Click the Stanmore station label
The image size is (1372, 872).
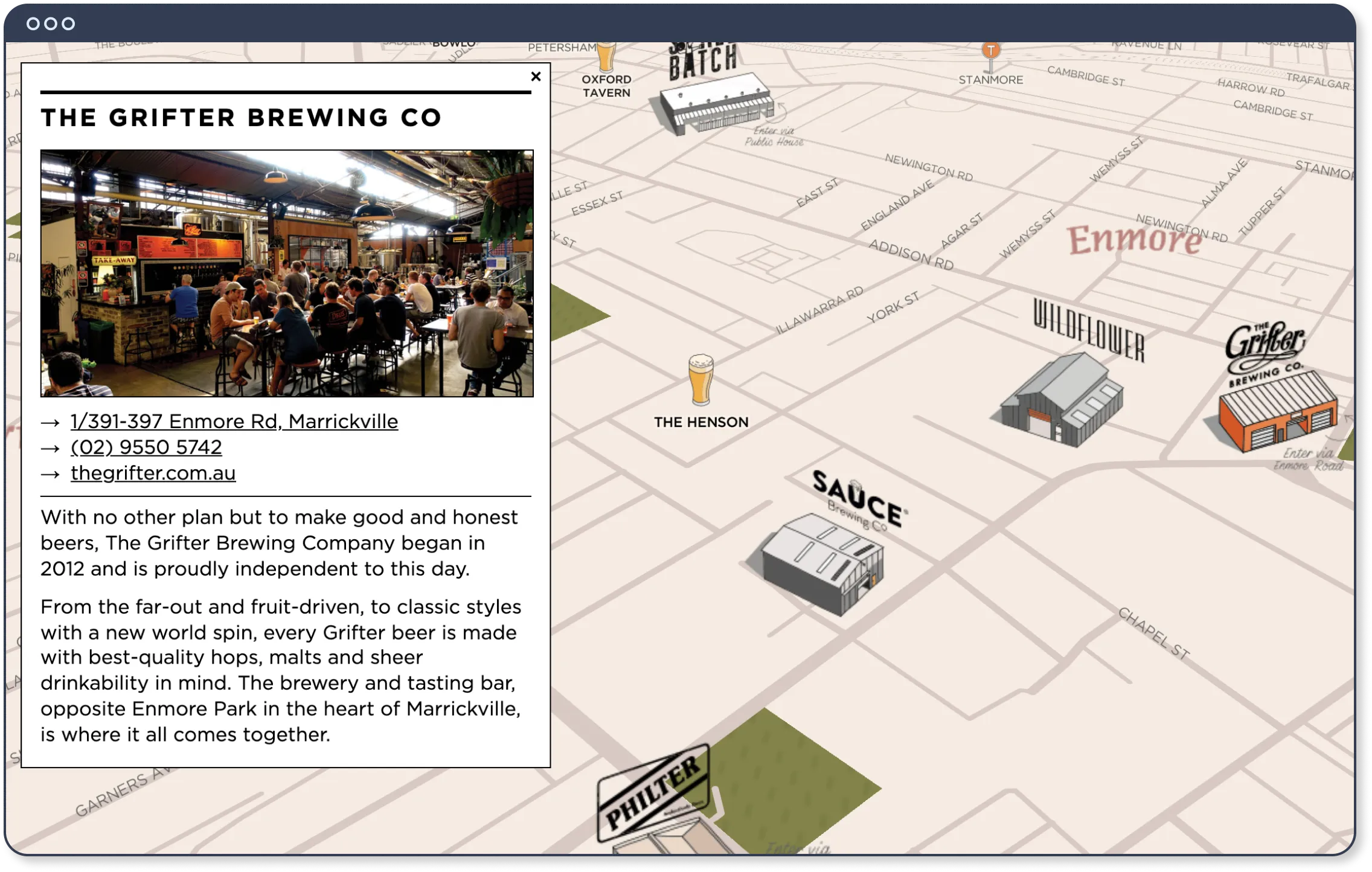tap(990, 80)
